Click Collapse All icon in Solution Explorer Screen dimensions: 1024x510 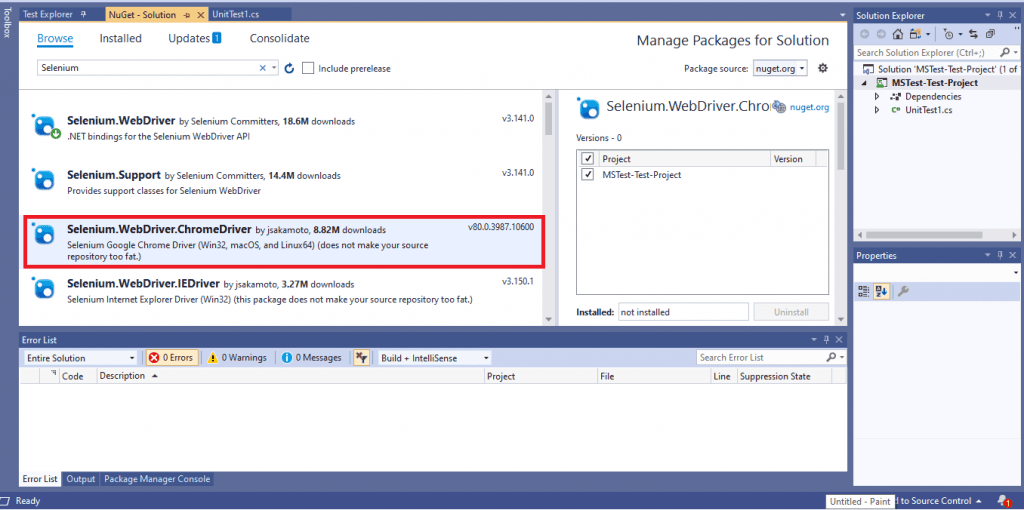(991, 34)
